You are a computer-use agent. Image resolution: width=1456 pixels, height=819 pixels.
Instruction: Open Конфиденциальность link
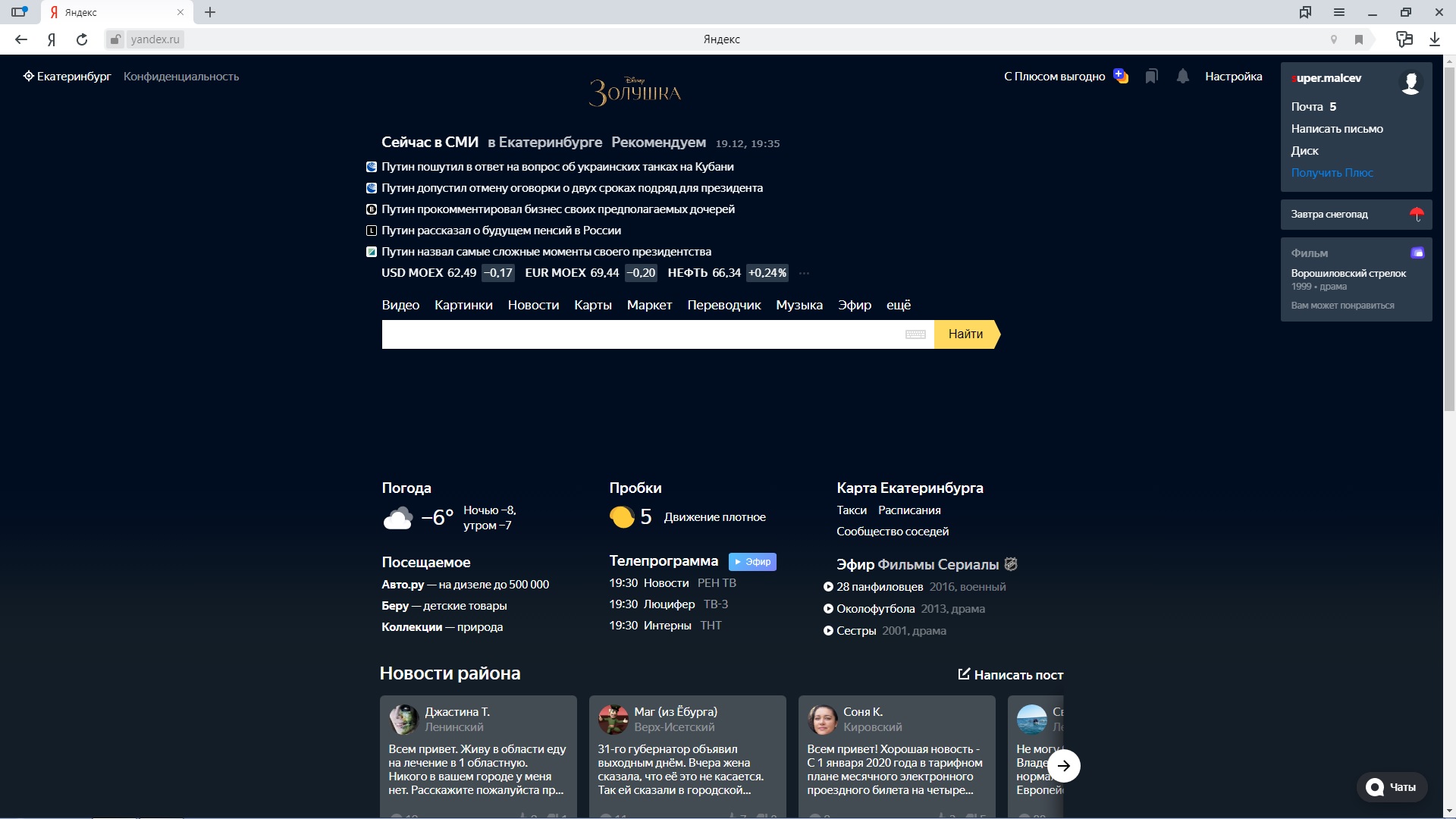tap(181, 77)
